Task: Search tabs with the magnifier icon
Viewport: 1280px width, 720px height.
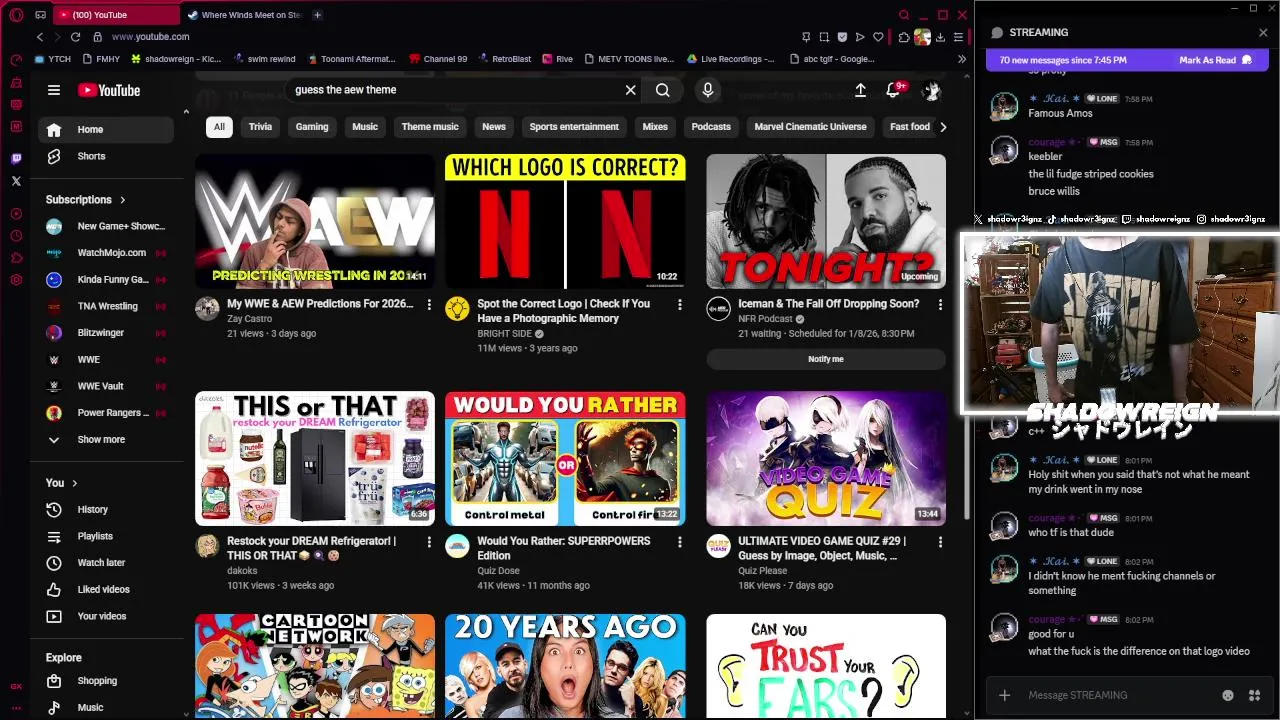Action: click(x=904, y=15)
